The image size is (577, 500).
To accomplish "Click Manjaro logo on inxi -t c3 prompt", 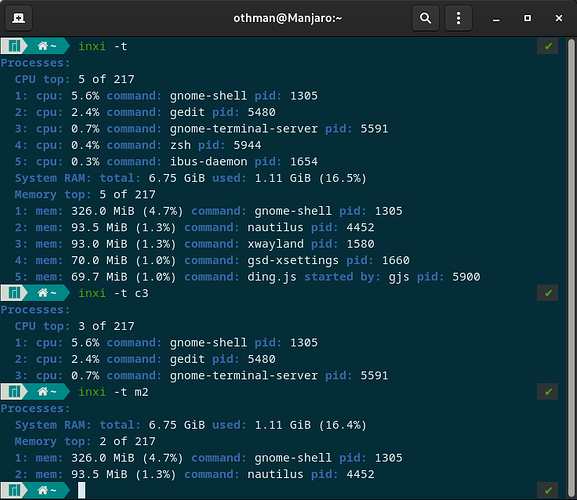I will [x=14, y=293].
